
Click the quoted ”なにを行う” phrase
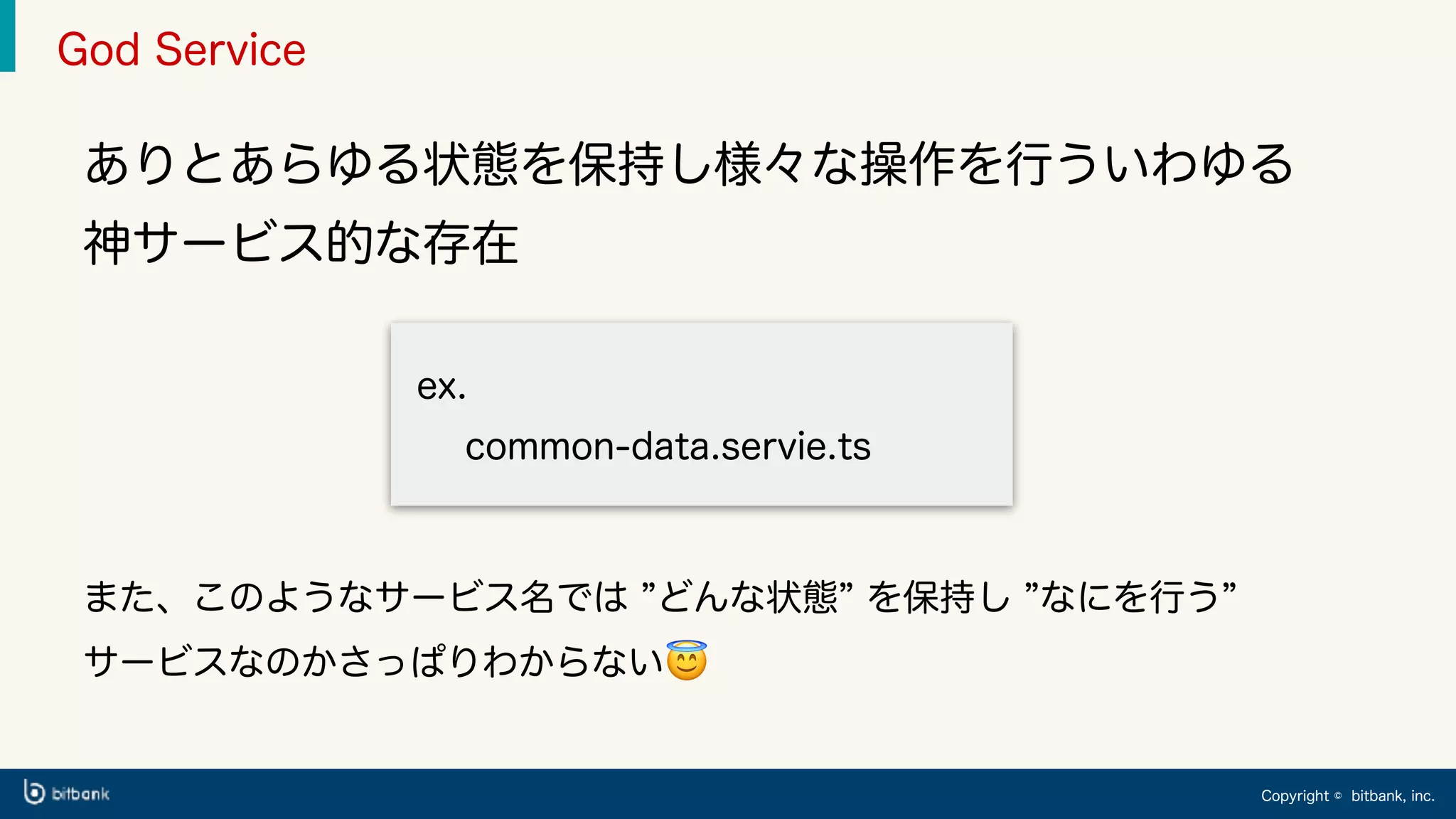click(1130, 596)
